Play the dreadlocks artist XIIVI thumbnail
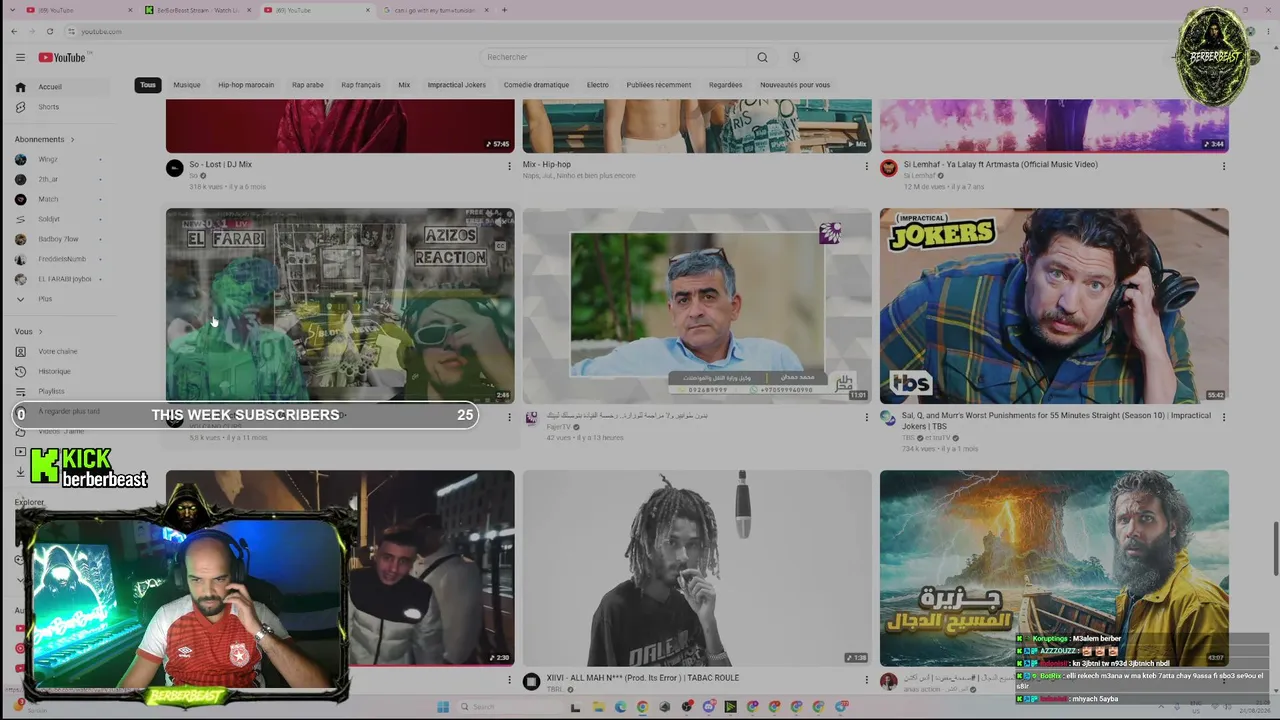Viewport: 1280px width, 720px height. (x=697, y=568)
